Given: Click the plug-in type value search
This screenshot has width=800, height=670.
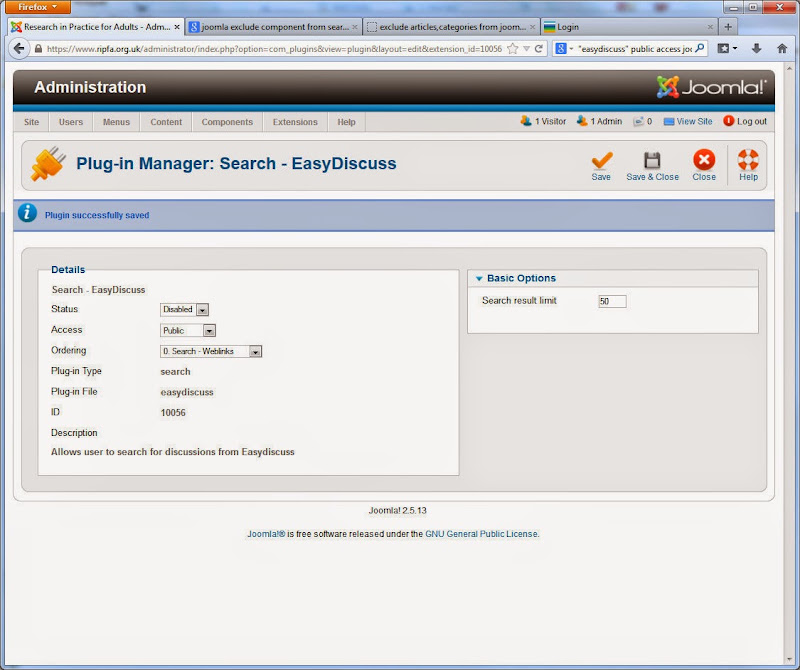Looking at the screenshot, I should (x=175, y=371).
